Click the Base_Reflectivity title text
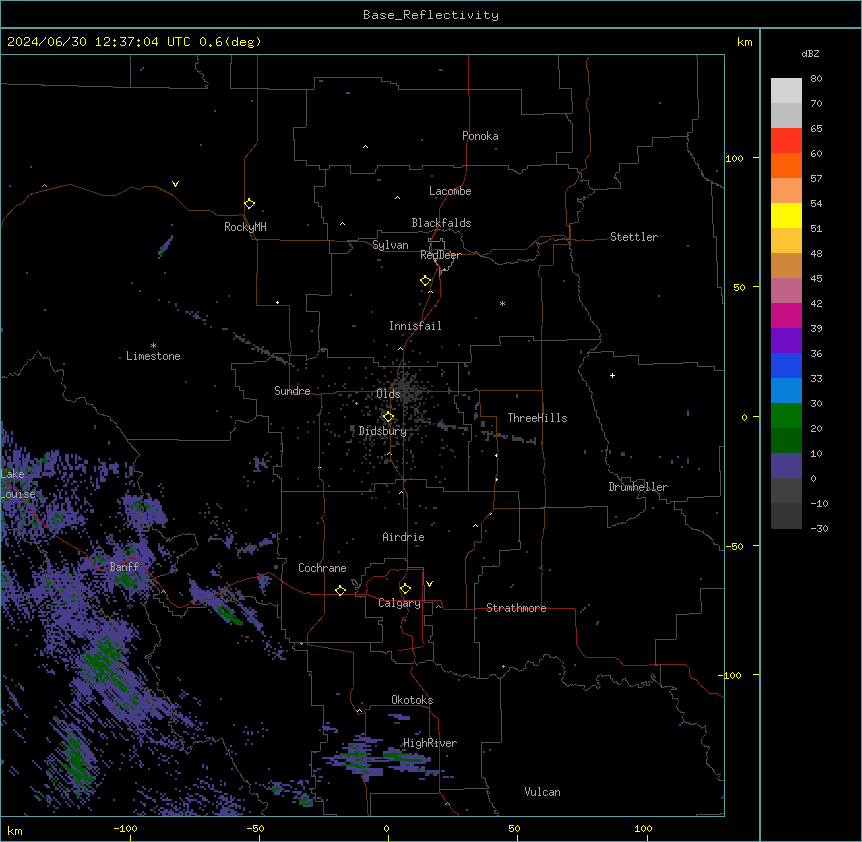862x842 pixels. (431, 15)
